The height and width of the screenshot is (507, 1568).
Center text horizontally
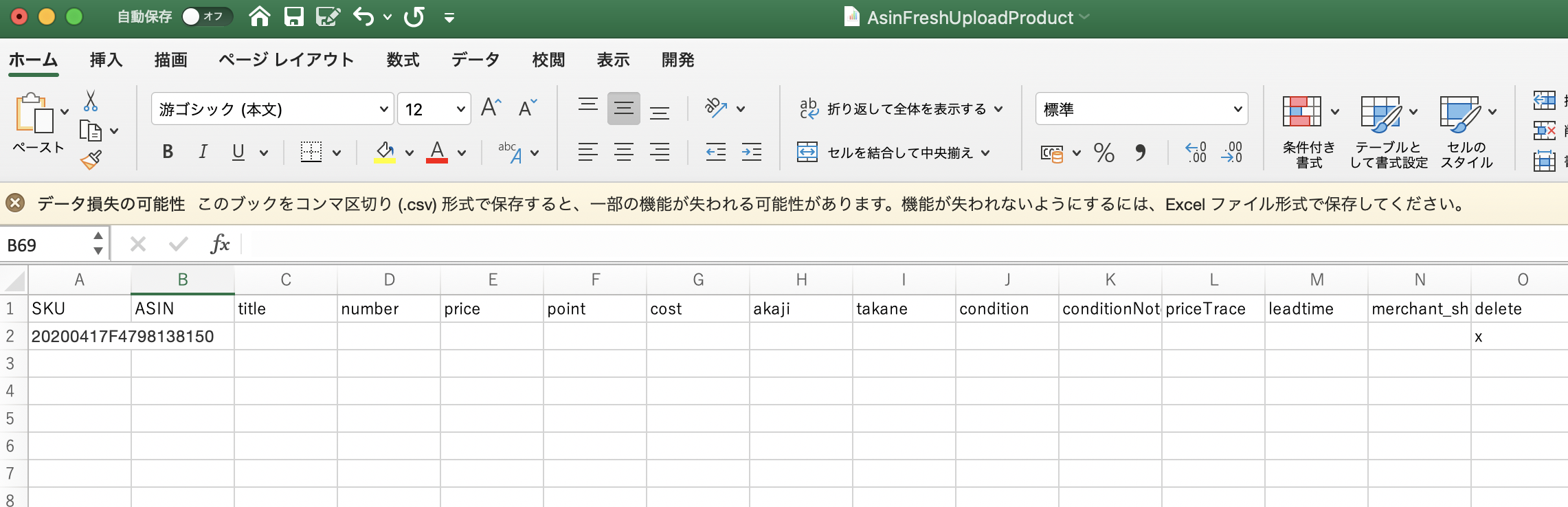pos(624,152)
